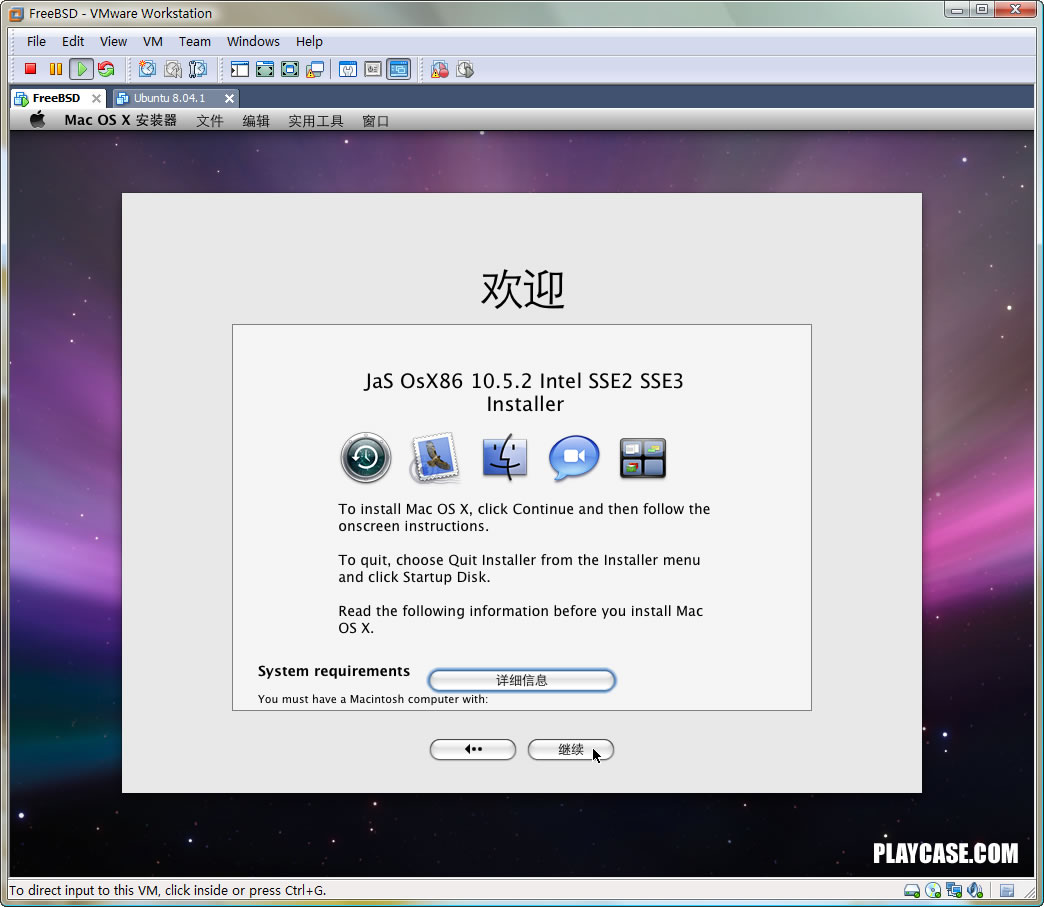Screen dimensions: 1044x907
Task: Click the back arrow button
Action: (x=473, y=749)
